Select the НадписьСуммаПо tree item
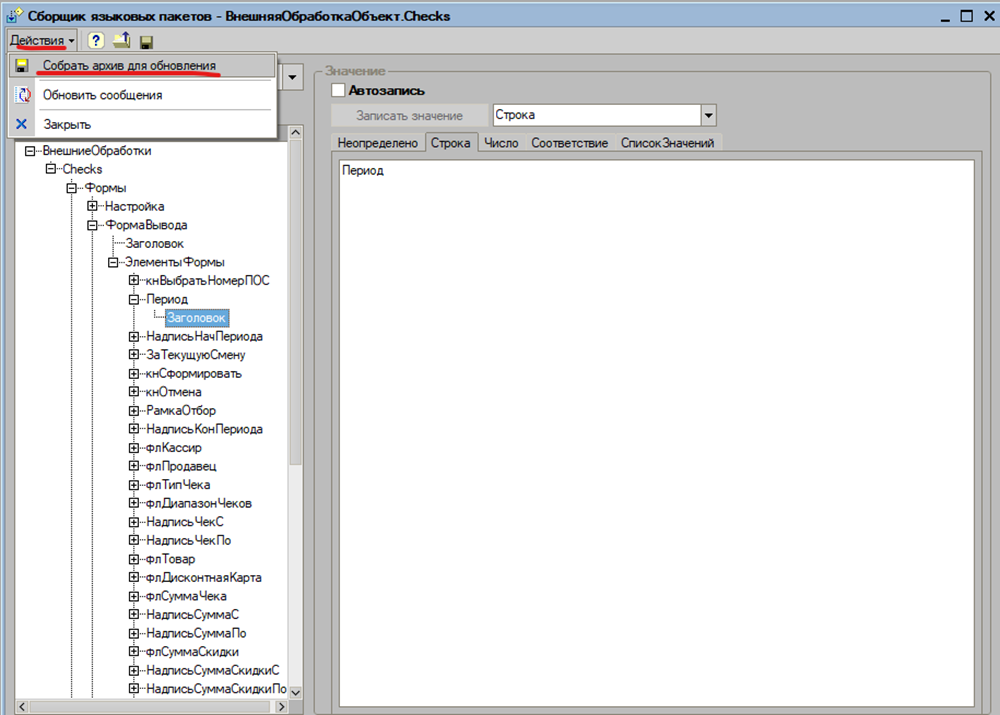The height and width of the screenshot is (715, 1000). pos(196,633)
